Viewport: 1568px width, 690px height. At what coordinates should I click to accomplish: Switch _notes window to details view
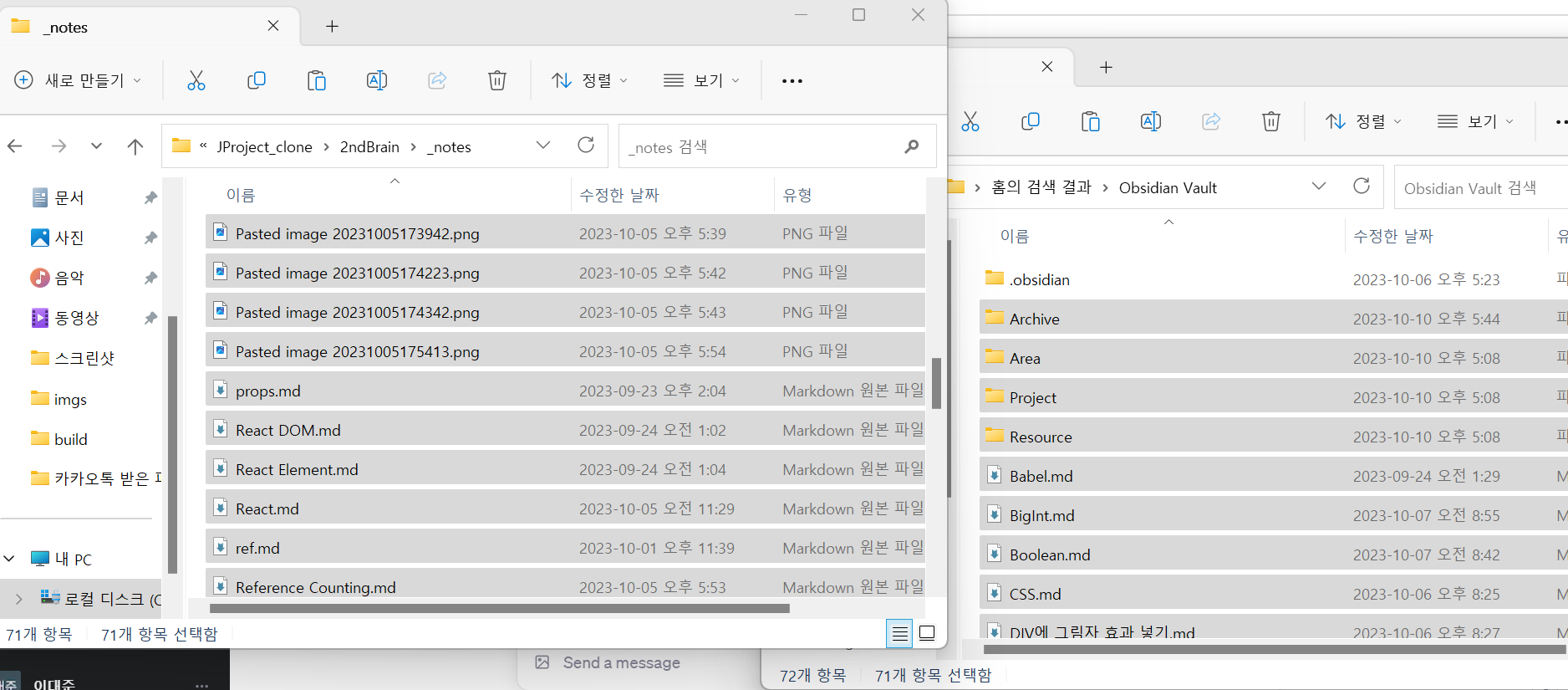pyautogui.click(x=899, y=634)
